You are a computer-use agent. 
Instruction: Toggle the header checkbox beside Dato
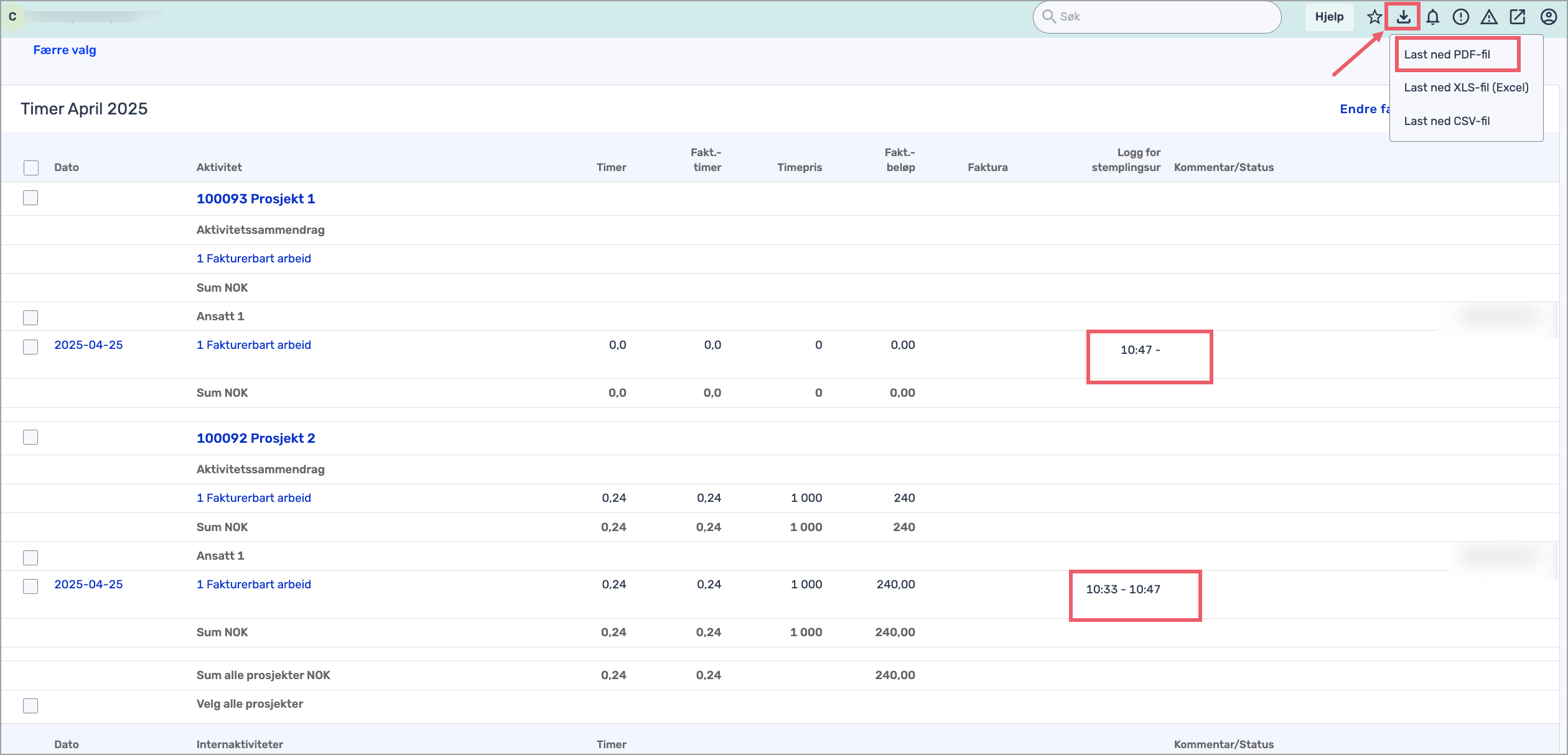31,168
